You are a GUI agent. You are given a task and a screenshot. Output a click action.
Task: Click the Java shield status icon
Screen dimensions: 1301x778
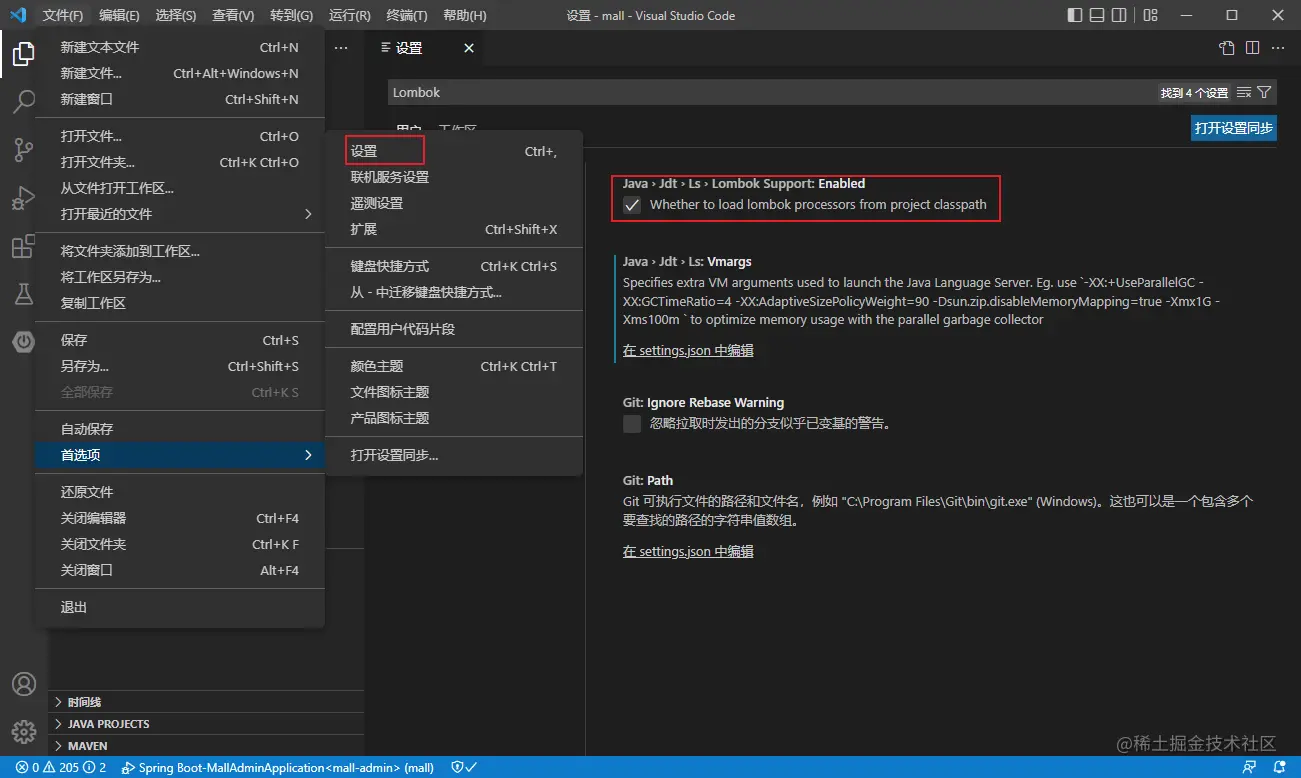click(x=463, y=767)
